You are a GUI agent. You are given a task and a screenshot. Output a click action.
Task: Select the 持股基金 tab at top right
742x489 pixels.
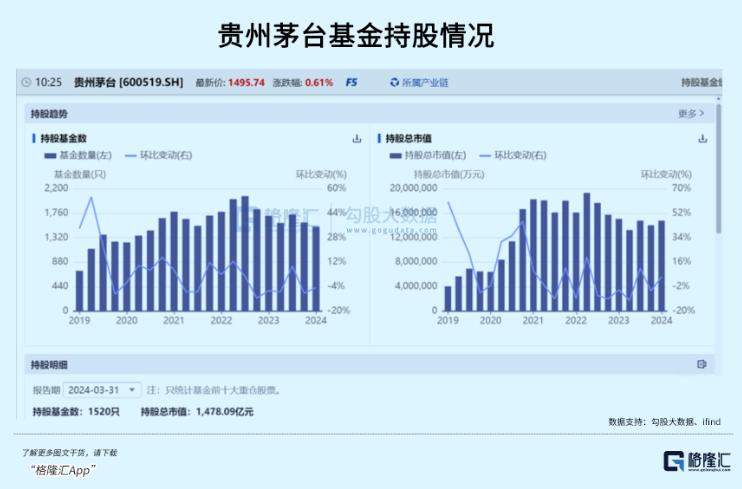coord(701,82)
